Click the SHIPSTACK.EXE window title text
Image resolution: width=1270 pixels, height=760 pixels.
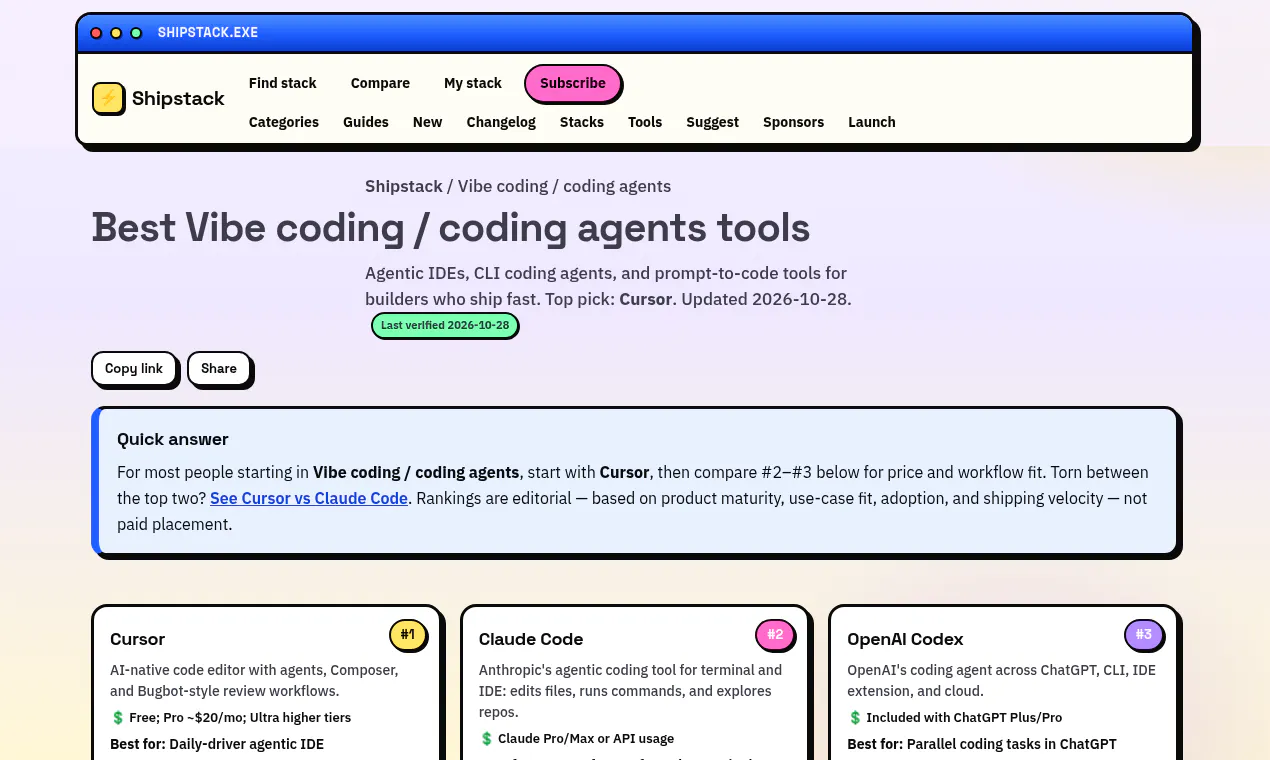pos(208,33)
